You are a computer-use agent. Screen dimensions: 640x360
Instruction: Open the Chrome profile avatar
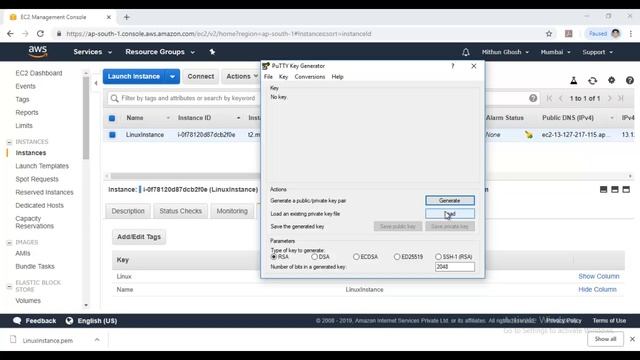(x=616, y=33)
